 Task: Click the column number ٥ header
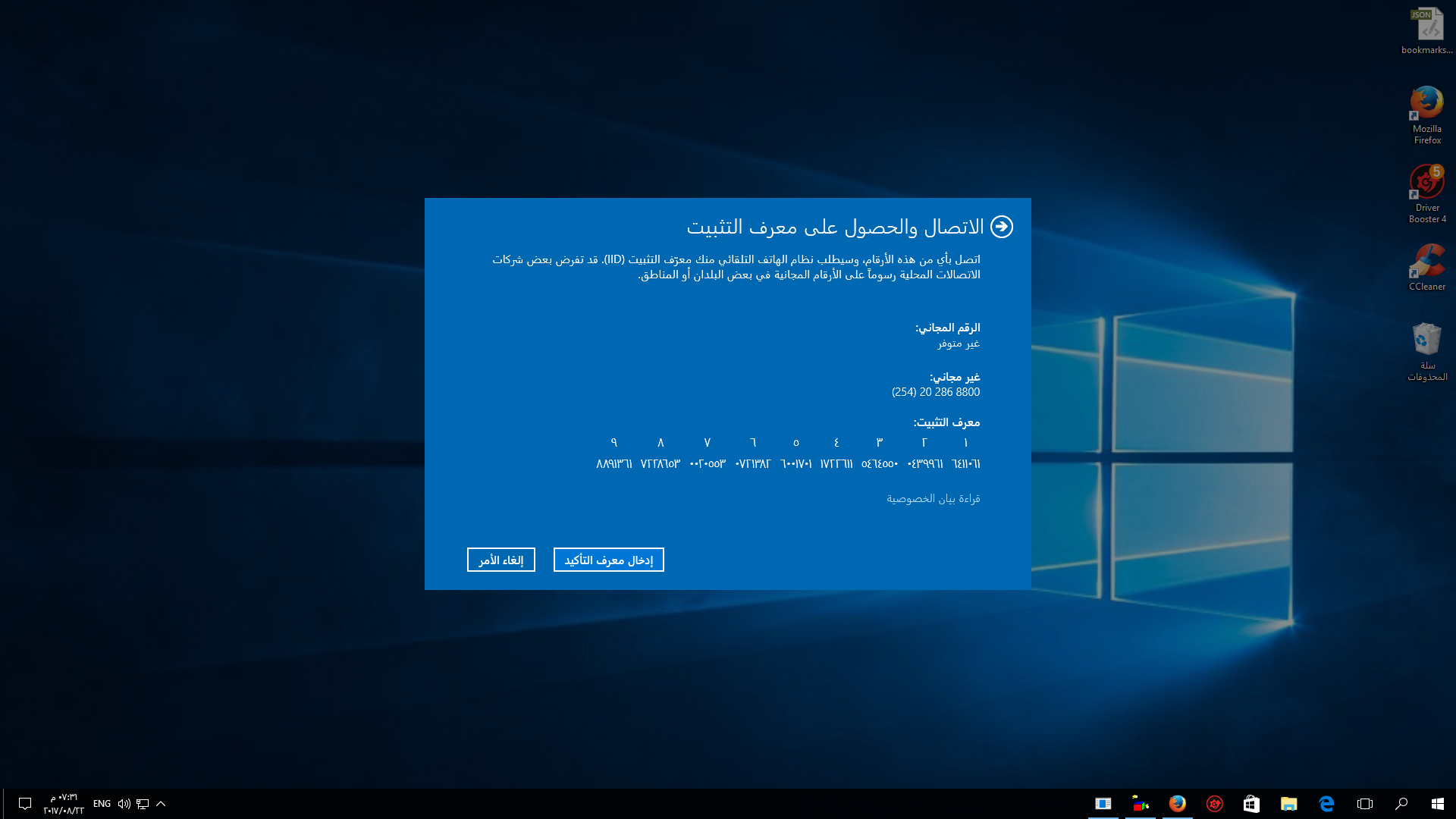[796, 443]
